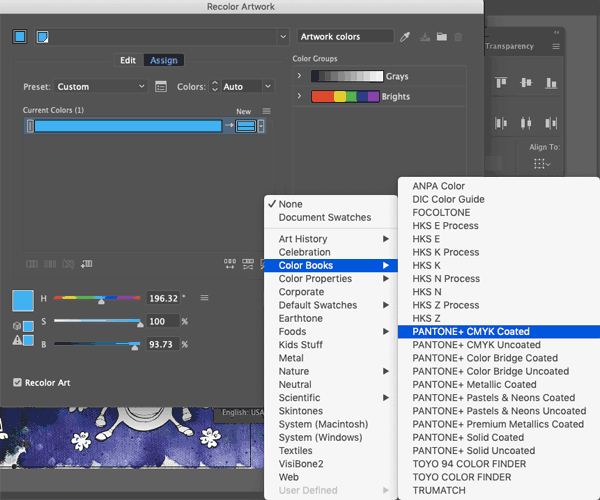600x500 pixels.
Task: Click horizontal distribute left icon
Action: tap(501, 123)
